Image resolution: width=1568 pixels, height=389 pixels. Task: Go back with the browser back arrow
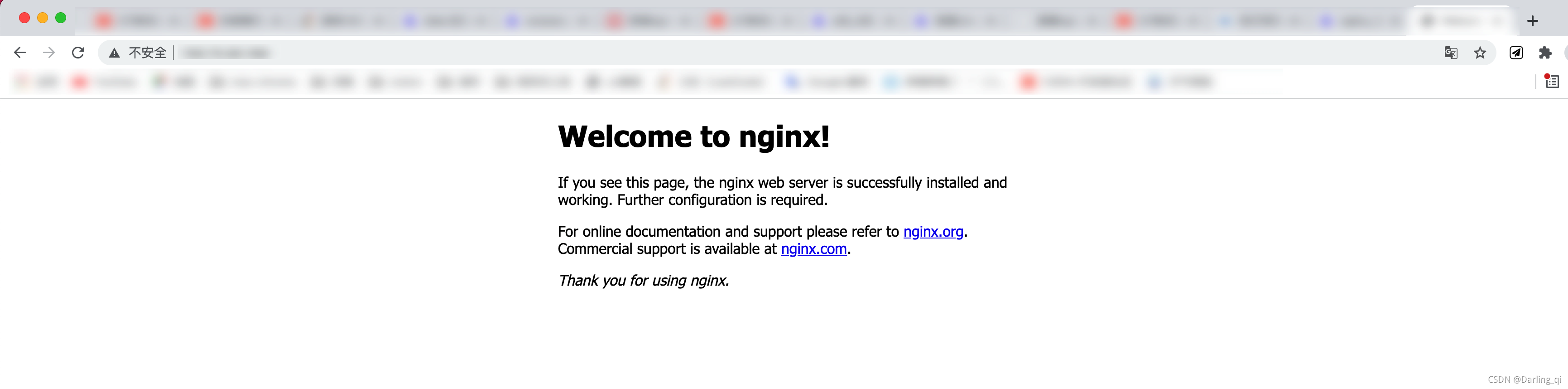click(19, 53)
